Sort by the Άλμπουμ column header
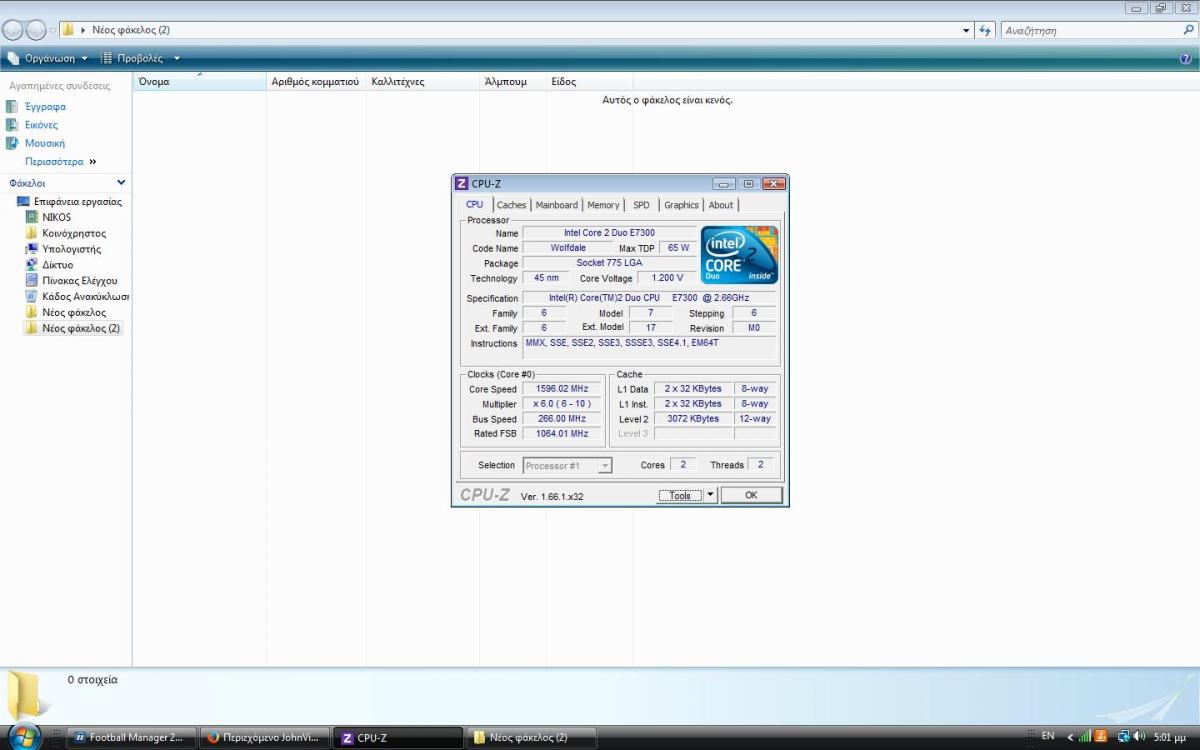The image size is (1200, 750). pyautogui.click(x=512, y=81)
